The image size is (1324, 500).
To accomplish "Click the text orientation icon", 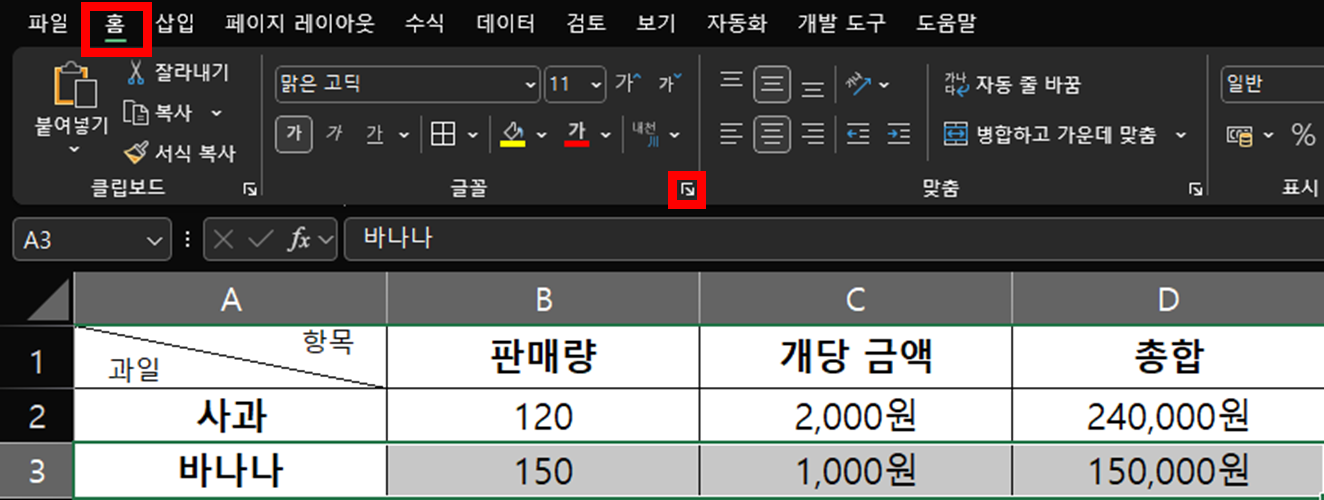I will pyautogui.click(x=858, y=84).
